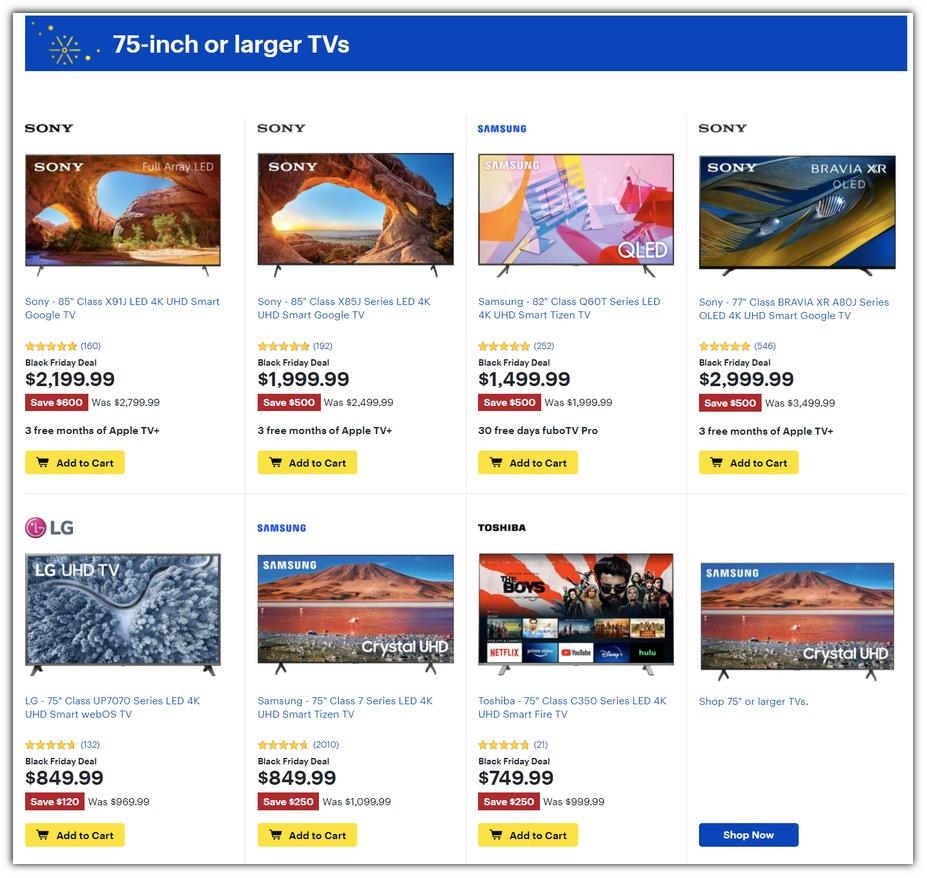The height and width of the screenshot is (878, 927).
Task: Add the Toshiba C350 Fire TV to cart
Action: [528, 835]
